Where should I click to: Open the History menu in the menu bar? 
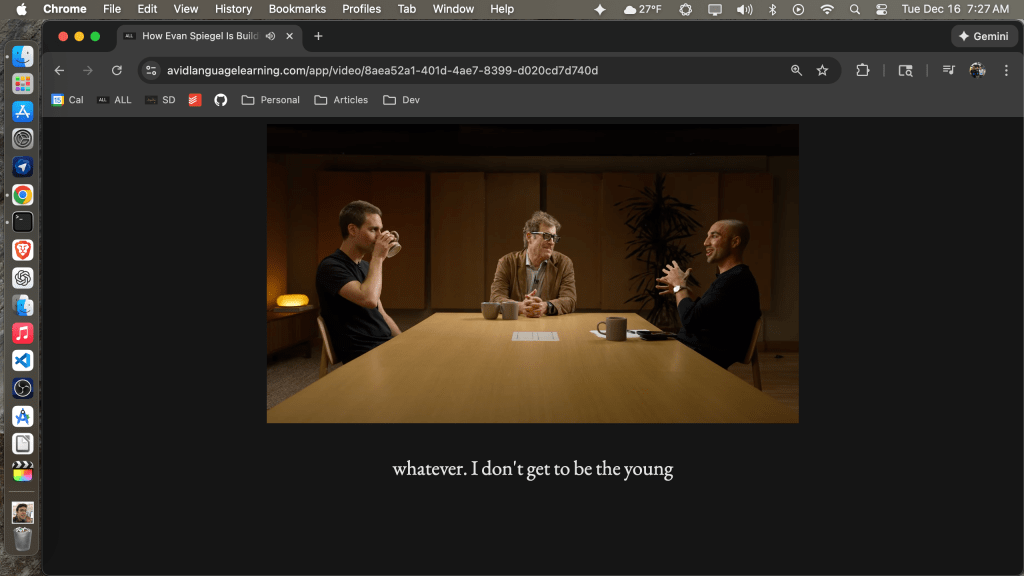coord(233,9)
